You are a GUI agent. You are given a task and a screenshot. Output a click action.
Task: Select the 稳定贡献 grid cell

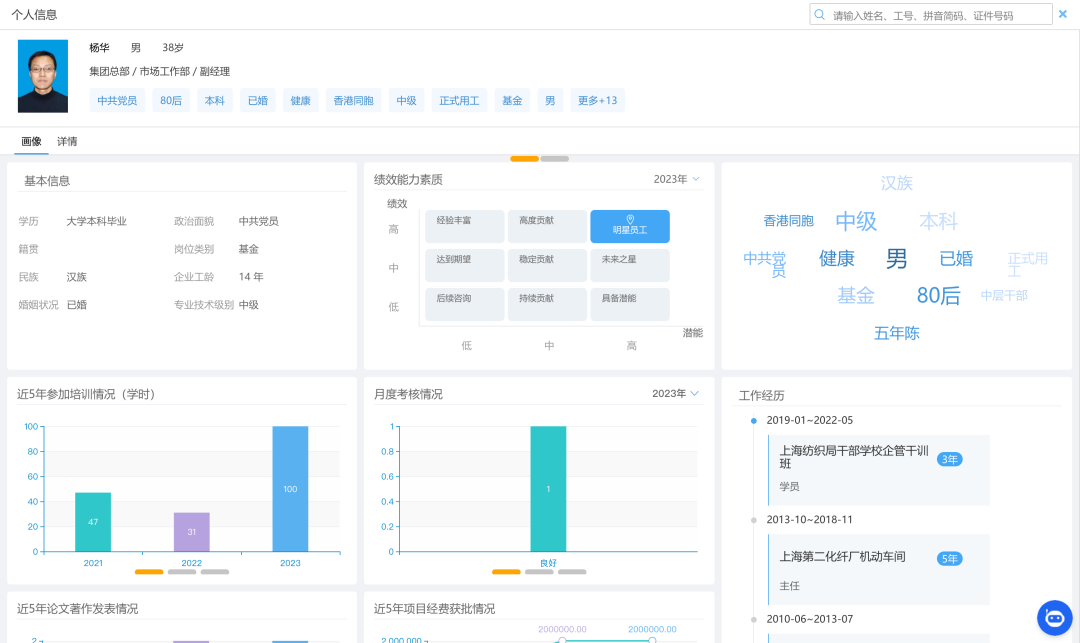click(547, 265)
